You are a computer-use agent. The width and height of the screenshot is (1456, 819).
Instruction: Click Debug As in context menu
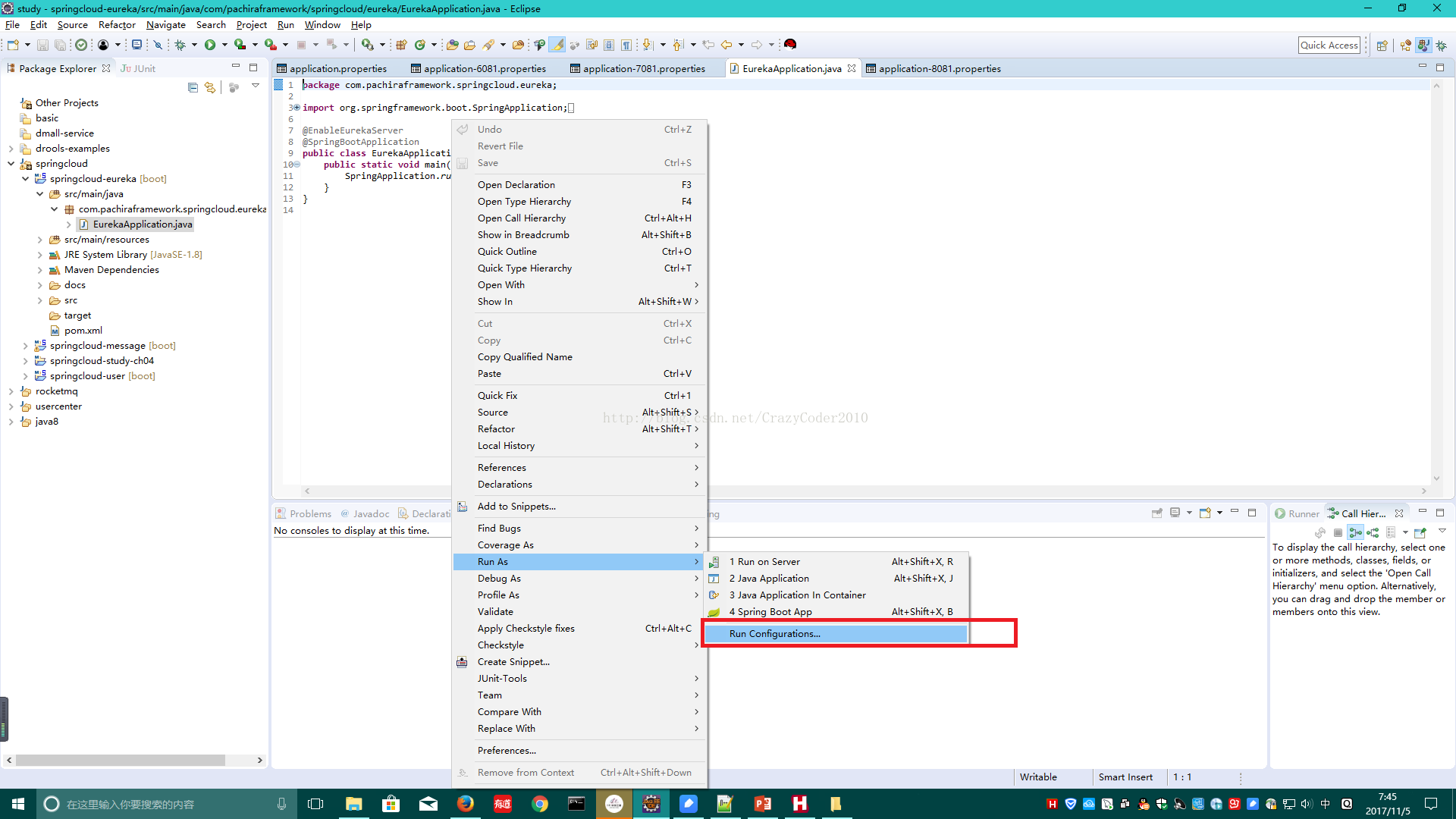point(580,578)
